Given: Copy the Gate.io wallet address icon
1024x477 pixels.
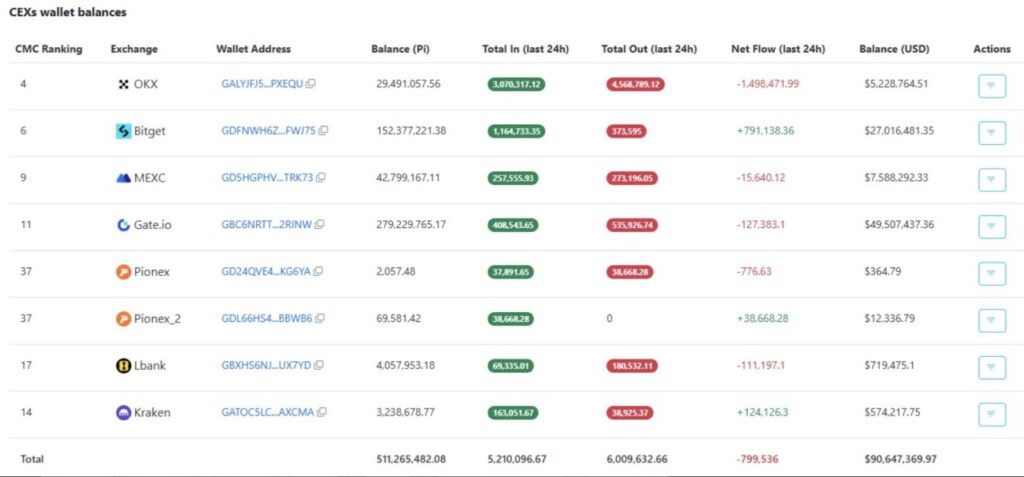Looking at the screenshot, I should 320,225.
